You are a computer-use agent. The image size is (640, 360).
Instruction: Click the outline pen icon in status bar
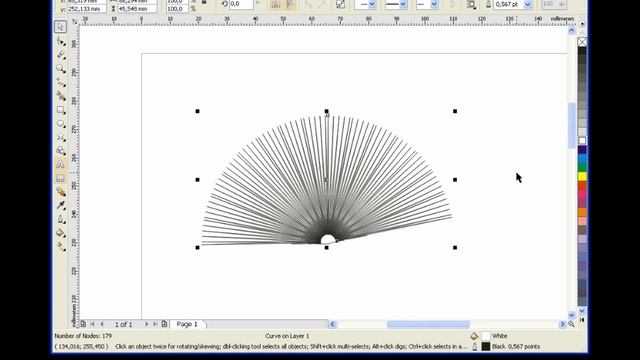(x=474, y=347)
